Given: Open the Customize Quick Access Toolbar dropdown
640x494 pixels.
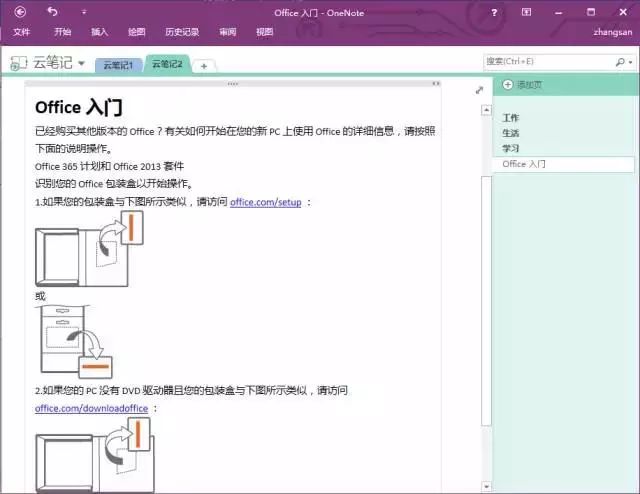Looking at the screenshot, I should click(84, 12).
